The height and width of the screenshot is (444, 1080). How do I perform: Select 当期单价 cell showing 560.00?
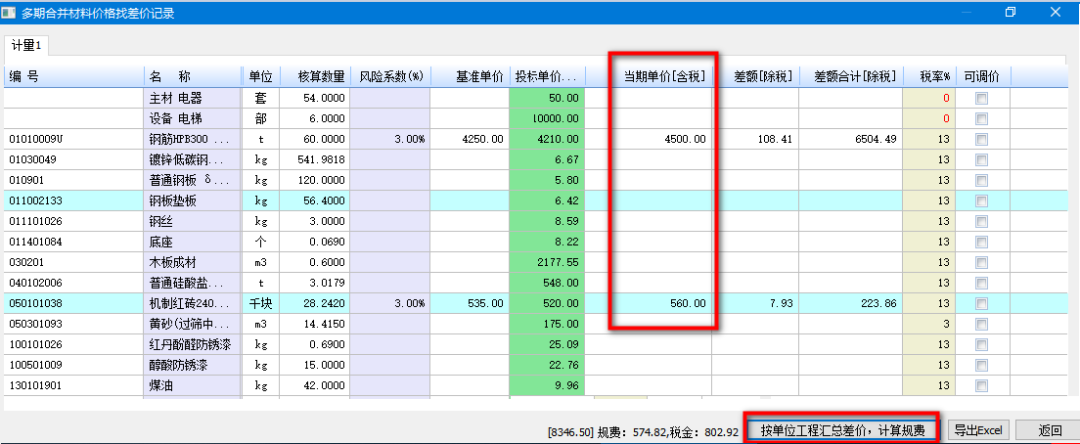coord(664,303)
